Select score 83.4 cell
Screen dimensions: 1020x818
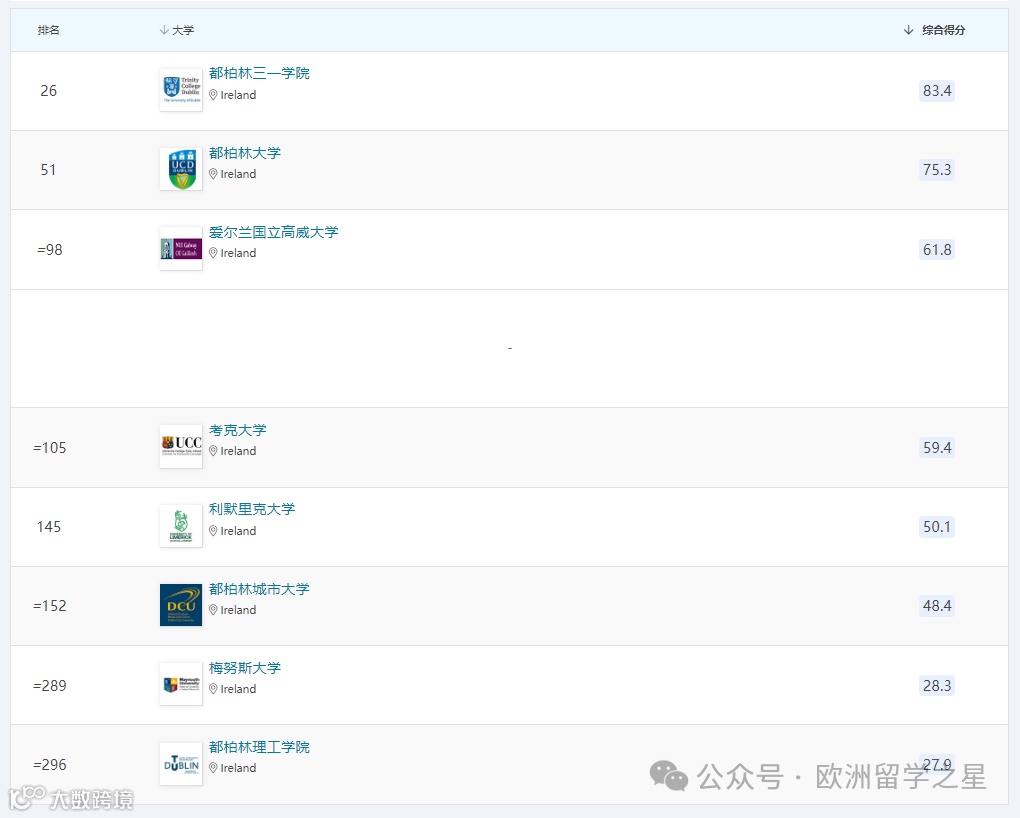click(937, 90)
